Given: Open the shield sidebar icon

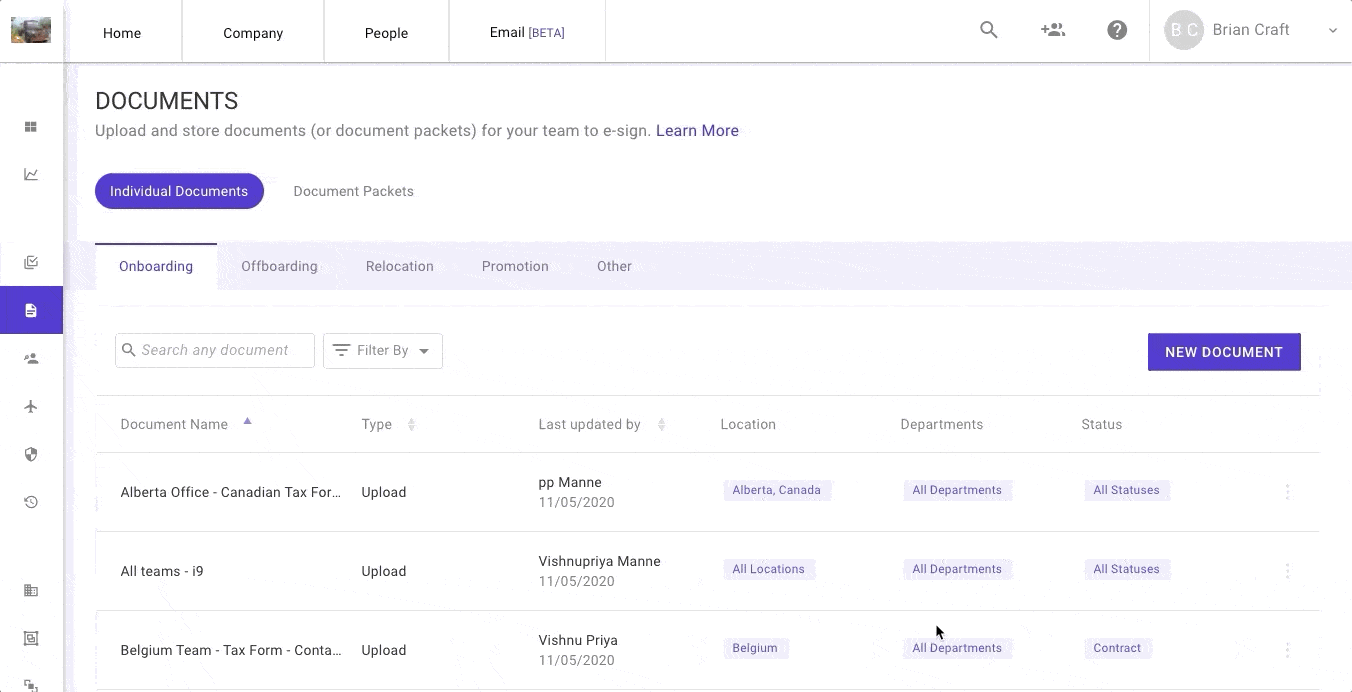Looking at the screenshot, I should pyautogui.click(x=31, y=454).
